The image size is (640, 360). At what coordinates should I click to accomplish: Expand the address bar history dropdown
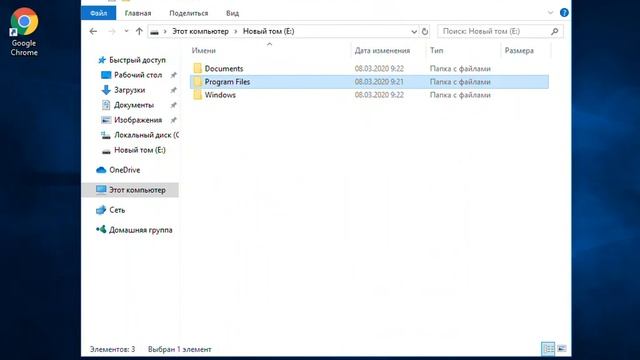(x=414, y=31)
